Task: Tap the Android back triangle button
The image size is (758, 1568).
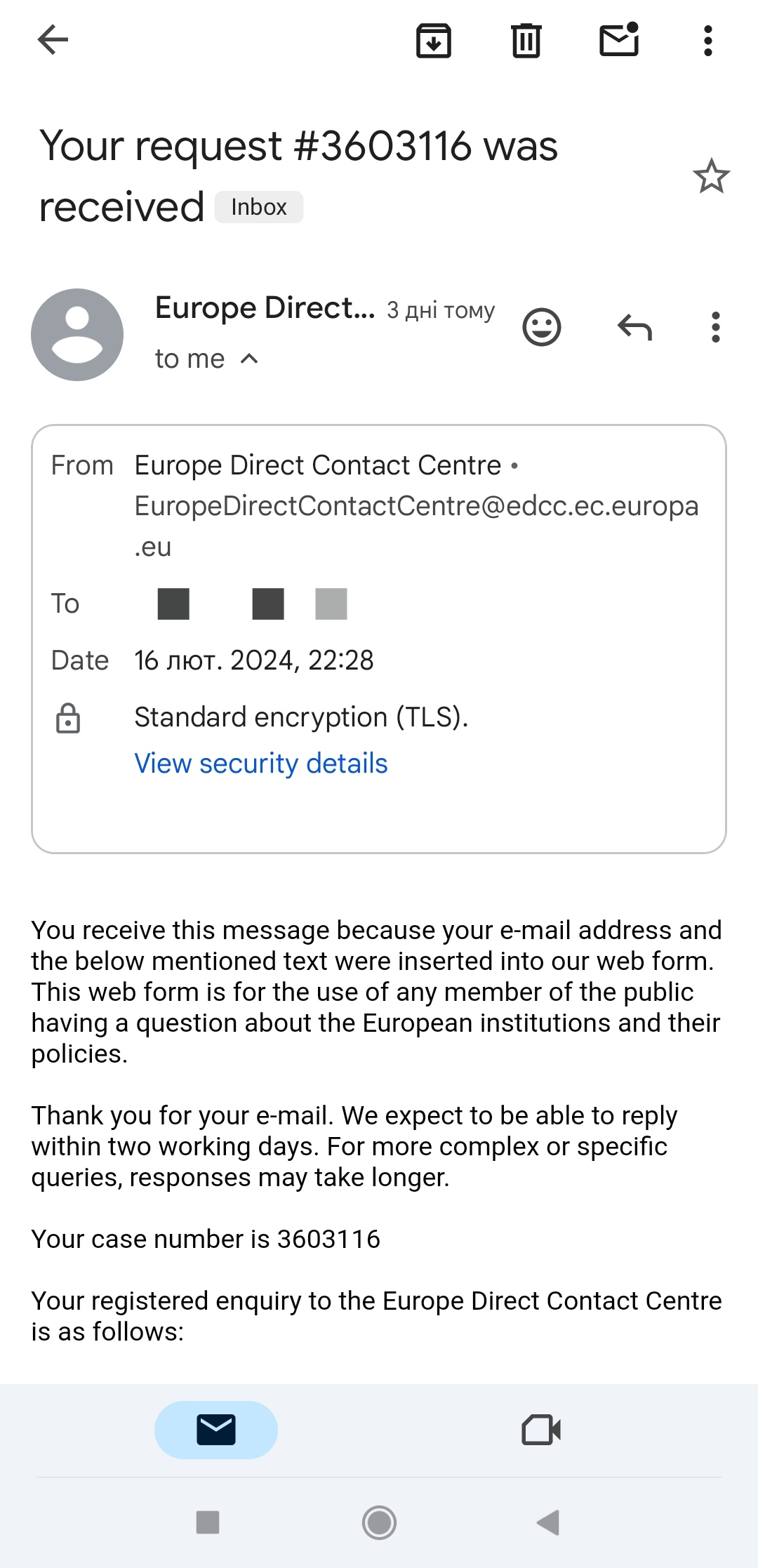Action: click(548, 1522)
